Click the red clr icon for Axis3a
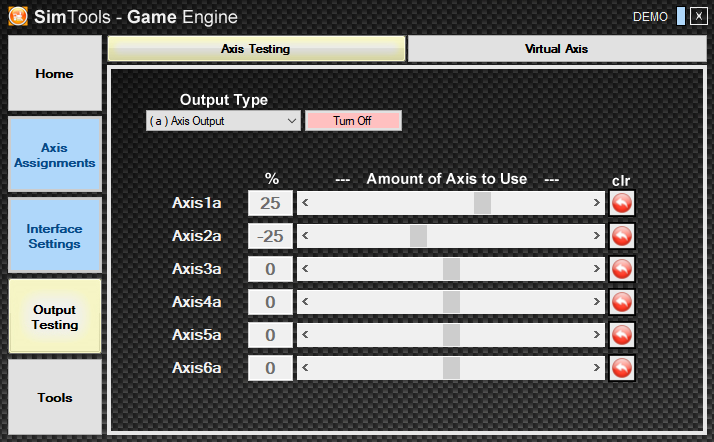 coord(622,269)
